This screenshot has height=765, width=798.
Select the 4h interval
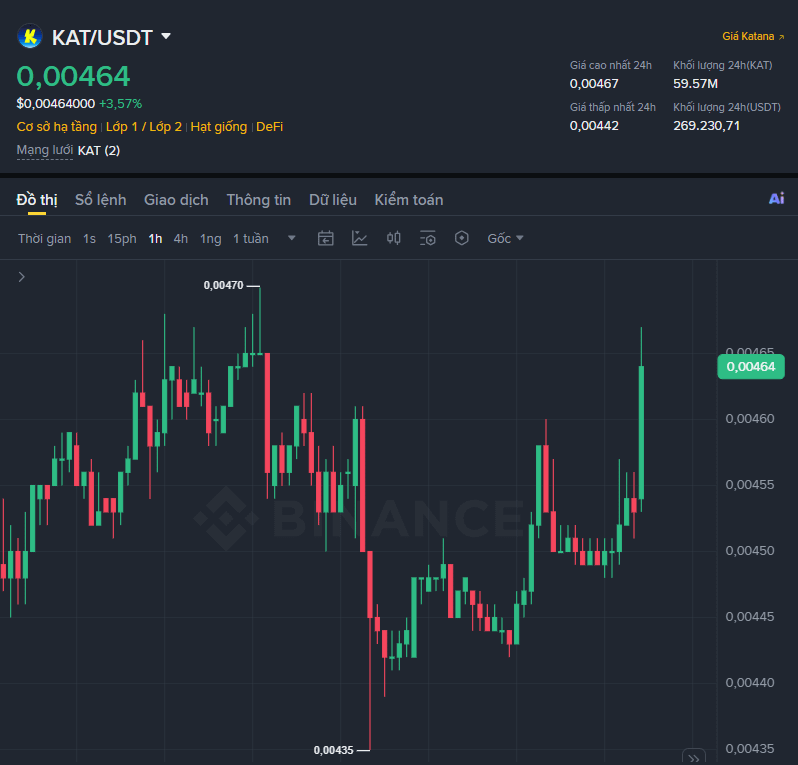(x=181, y=239)
